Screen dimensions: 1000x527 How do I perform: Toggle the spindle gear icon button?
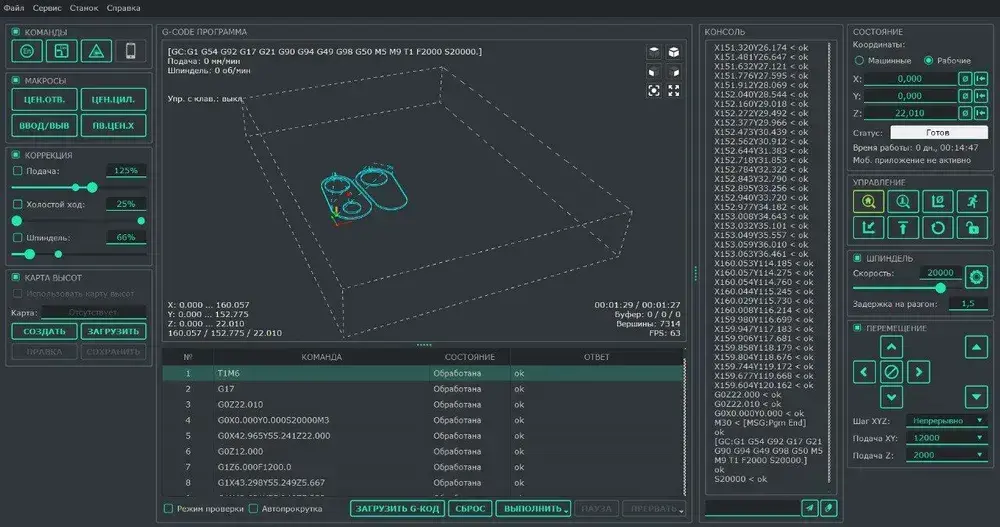click(x=976, y=275)
